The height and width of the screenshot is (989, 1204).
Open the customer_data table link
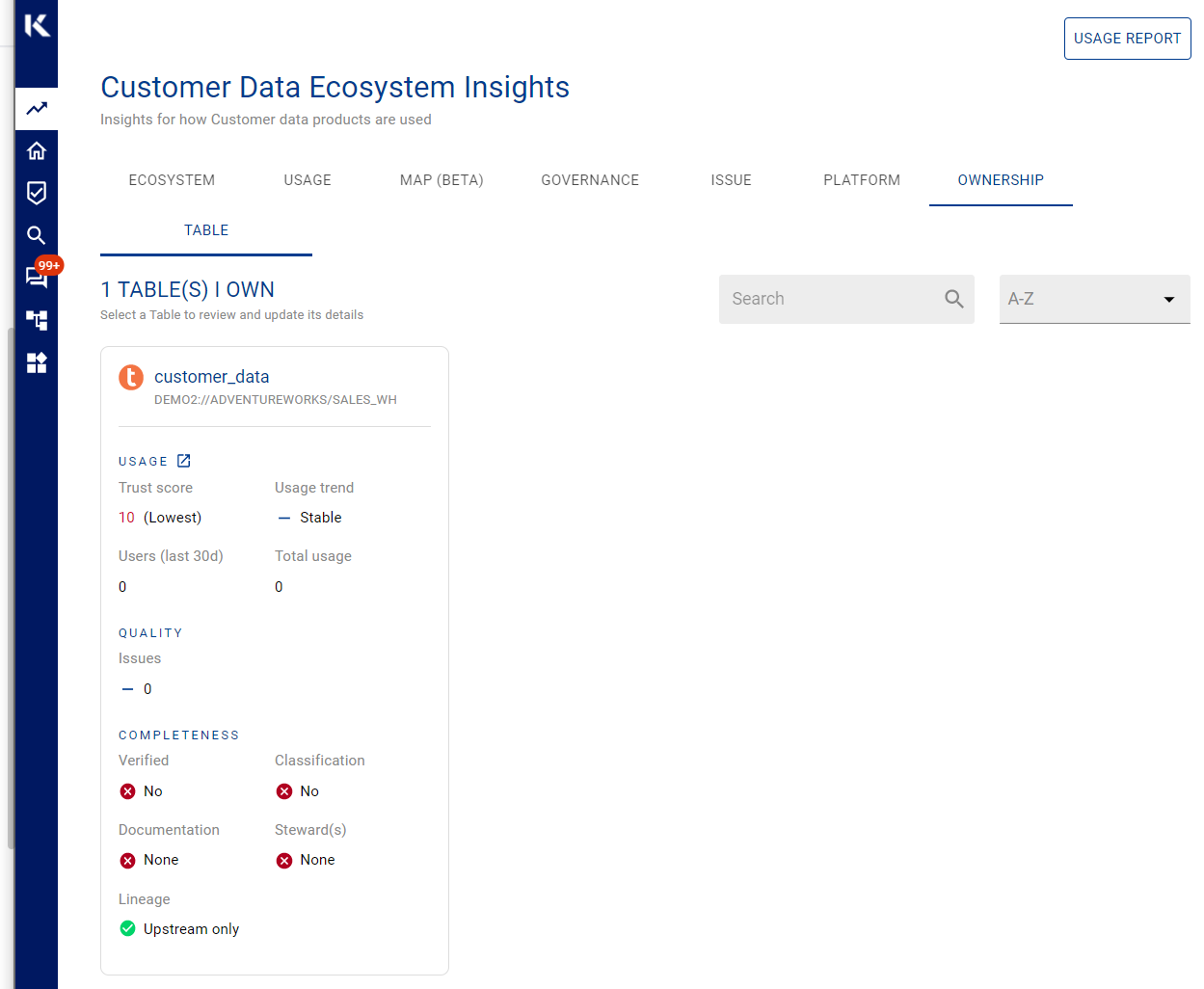(x=211, y=377)
